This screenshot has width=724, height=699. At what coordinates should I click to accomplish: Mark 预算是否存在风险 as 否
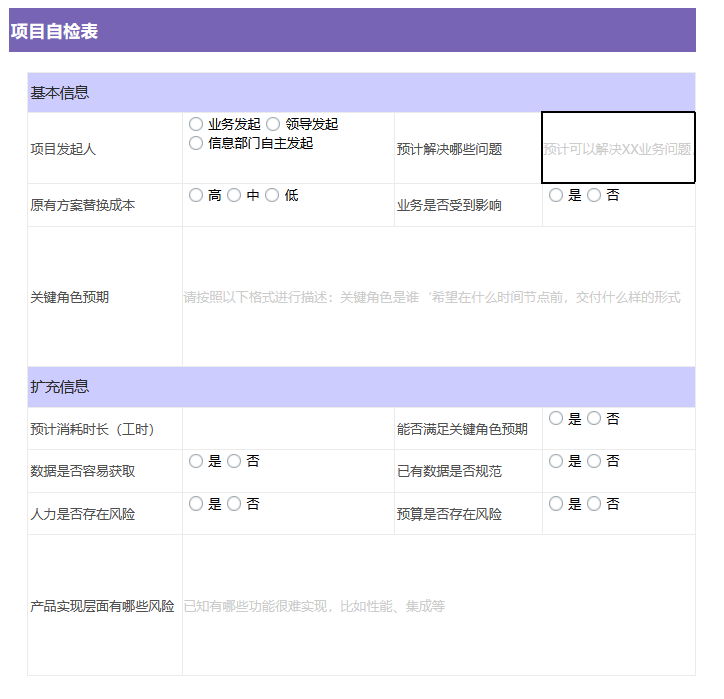594,504
